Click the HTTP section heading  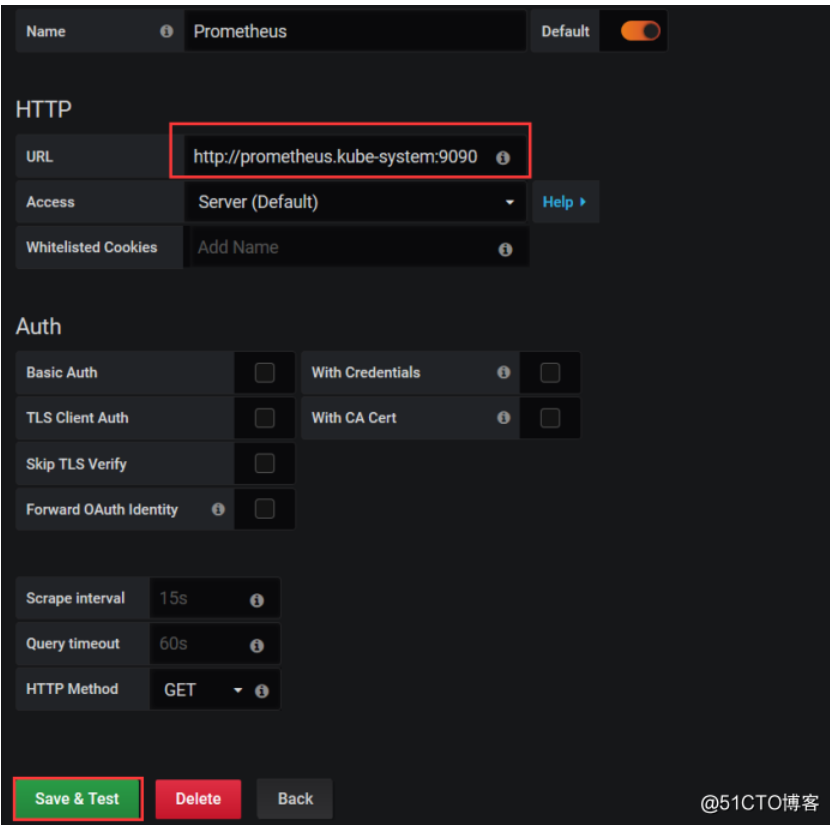[43, 110]
